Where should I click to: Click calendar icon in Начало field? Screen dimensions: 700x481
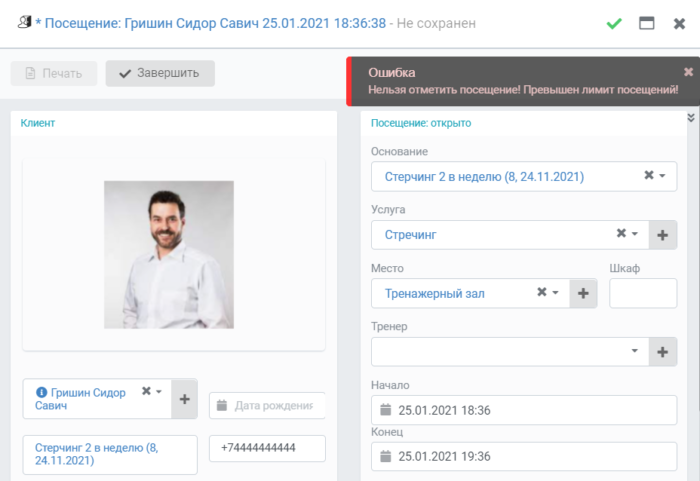386,410
